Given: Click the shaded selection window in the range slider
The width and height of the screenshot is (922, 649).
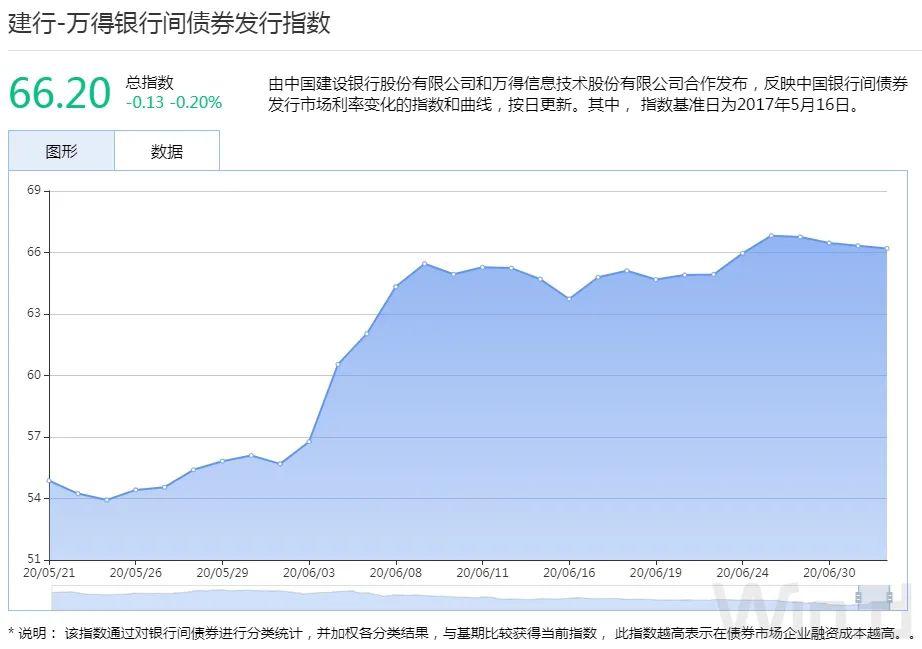Looking at the screenshot, I should (874, 597).
